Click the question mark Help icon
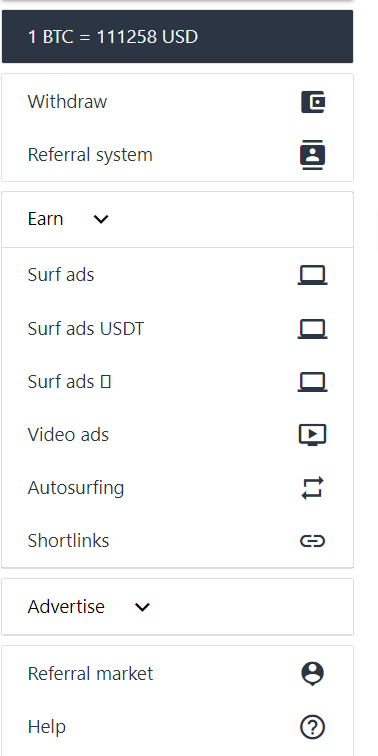Viewport: 378px width, 756px height. (312, 727)
